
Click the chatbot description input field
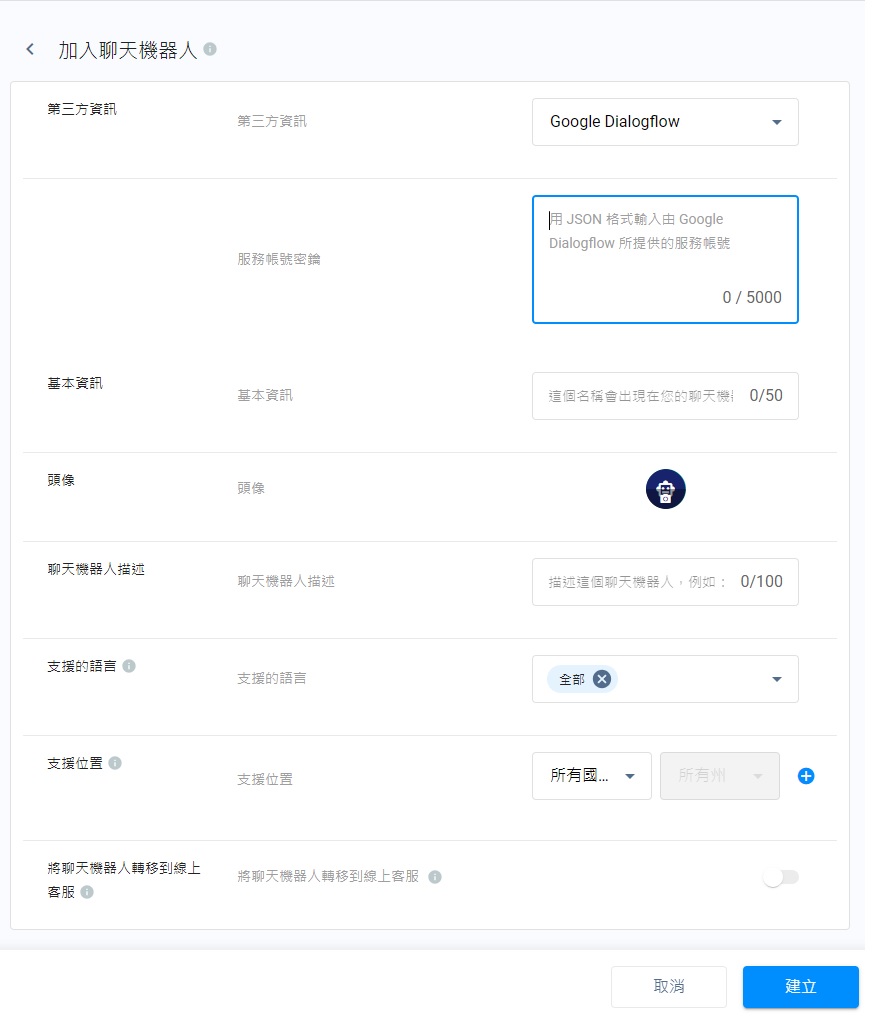coord(665,582)
